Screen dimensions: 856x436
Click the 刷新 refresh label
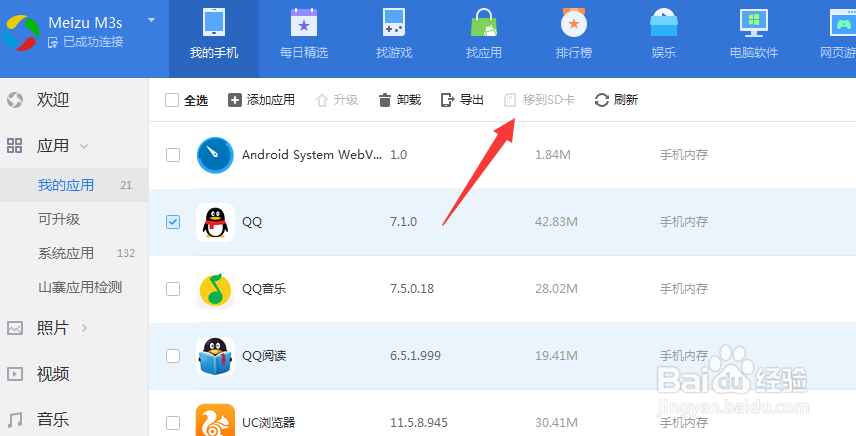(x=626, y=100)
